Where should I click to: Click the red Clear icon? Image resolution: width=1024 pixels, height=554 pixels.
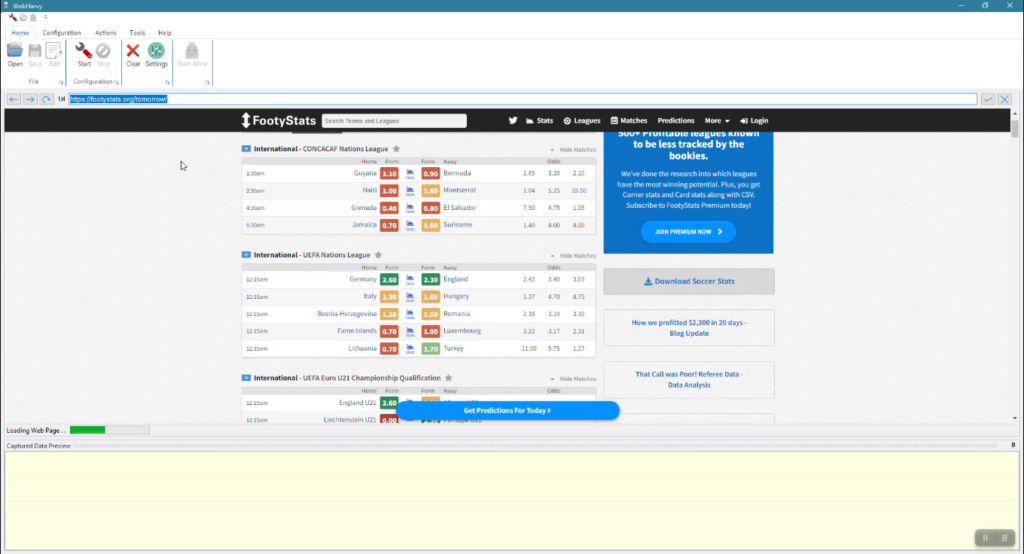pos(133,51)
